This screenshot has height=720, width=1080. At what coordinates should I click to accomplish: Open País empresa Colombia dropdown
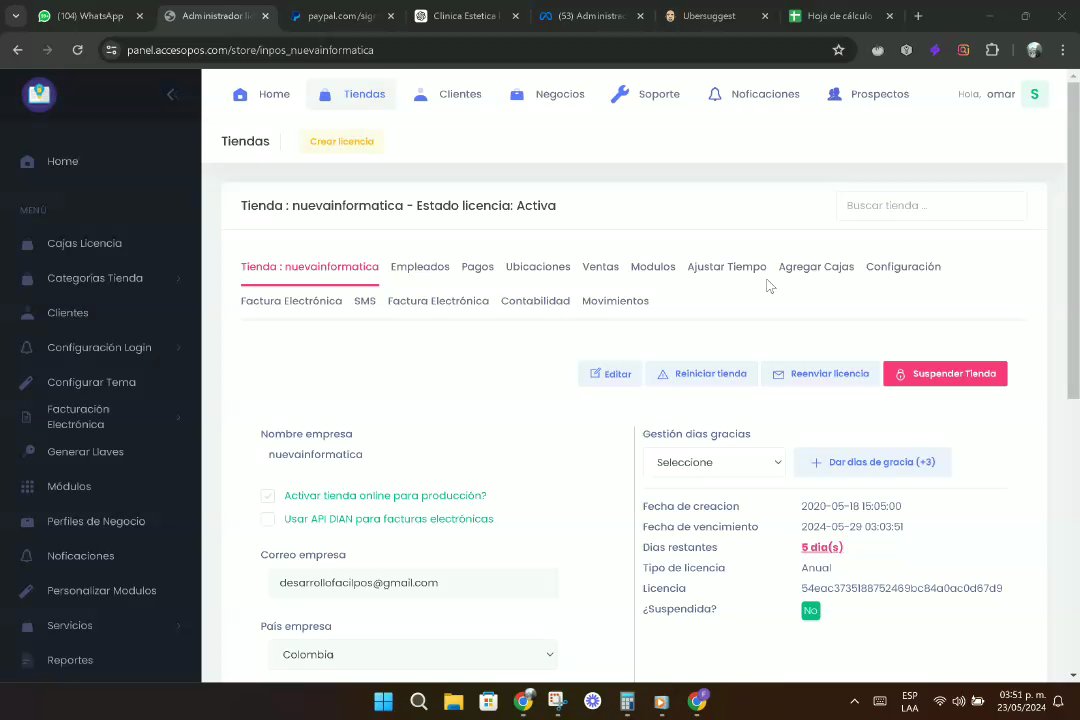click(x=413, y=655)
